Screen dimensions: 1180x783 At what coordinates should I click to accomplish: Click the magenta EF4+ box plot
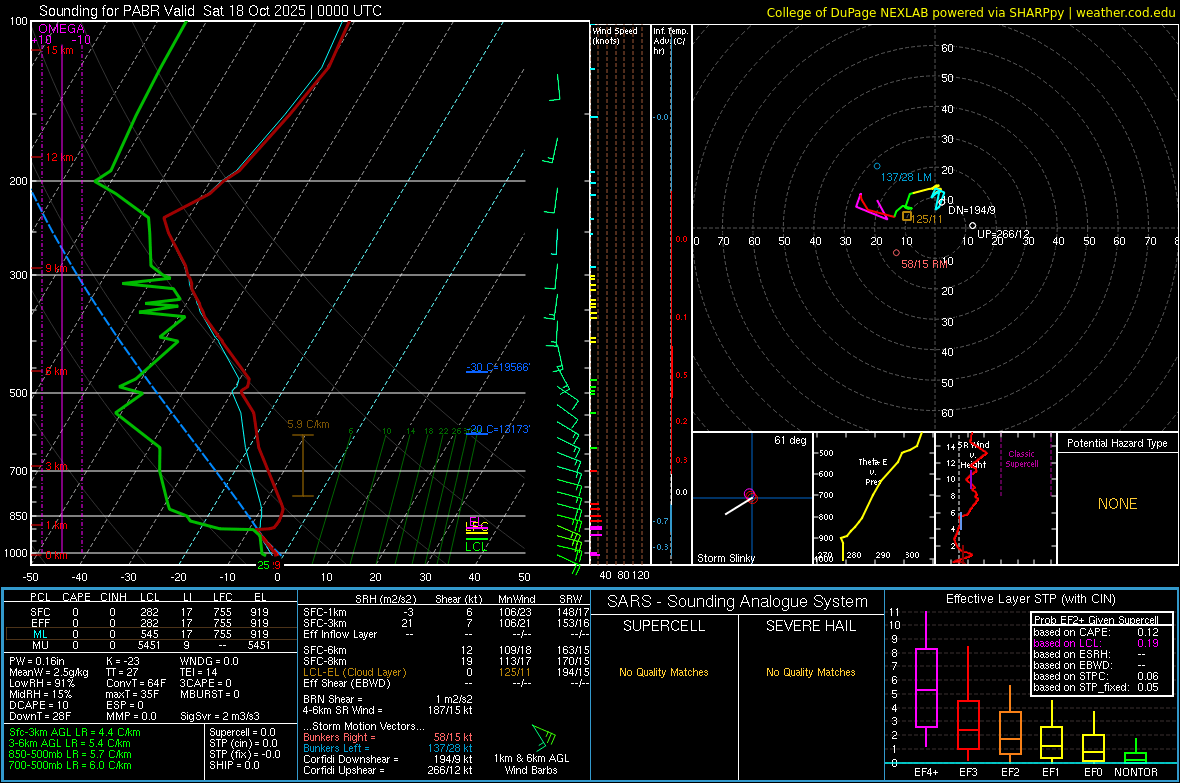(x=926, y=679)
